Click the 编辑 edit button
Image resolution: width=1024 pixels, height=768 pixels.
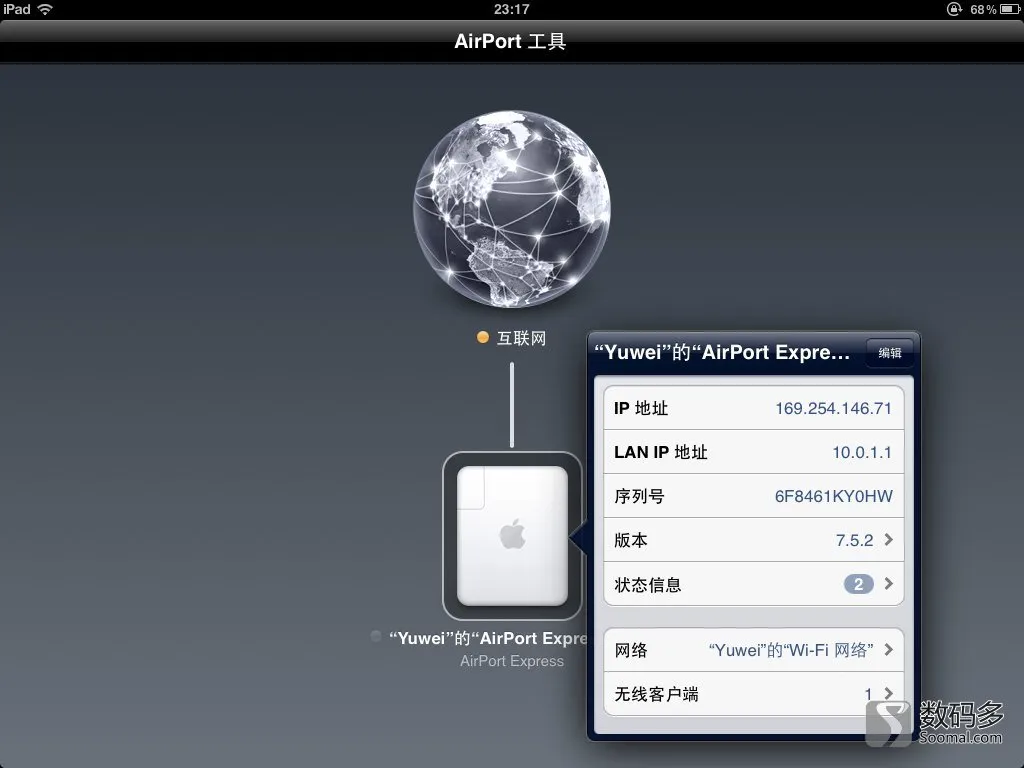(x=889, y=353)
